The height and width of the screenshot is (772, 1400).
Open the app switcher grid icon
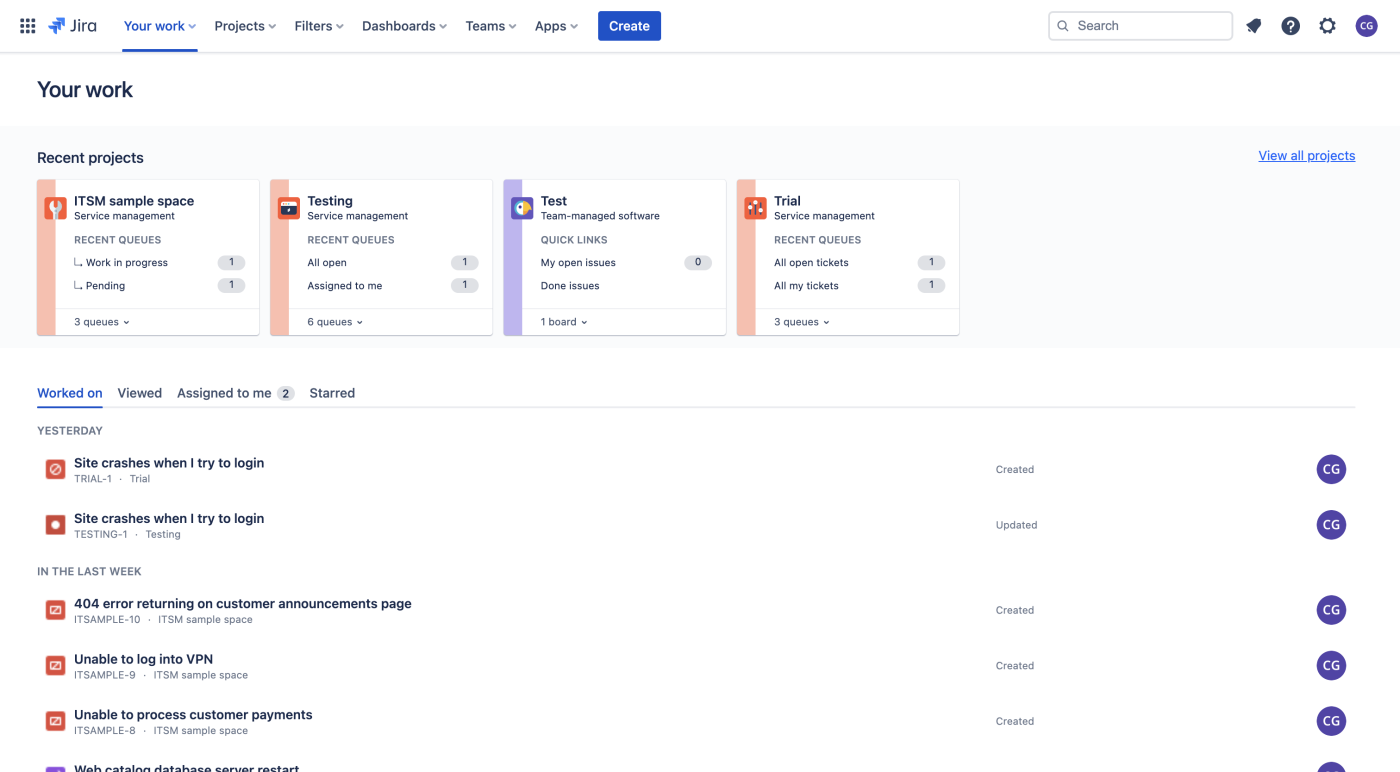[x=28, y=26]
